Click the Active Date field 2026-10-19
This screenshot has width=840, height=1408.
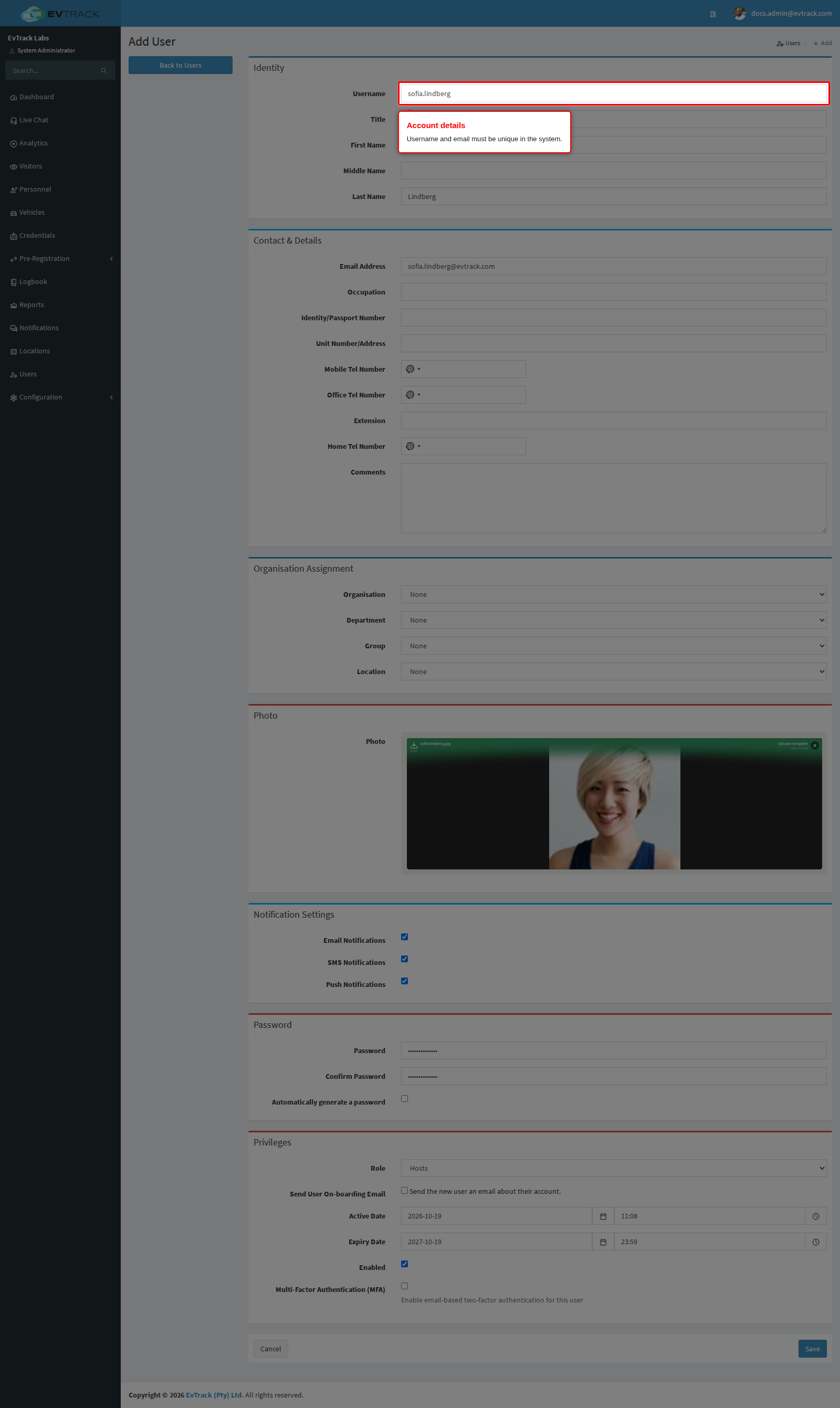tap(497, 1216)
